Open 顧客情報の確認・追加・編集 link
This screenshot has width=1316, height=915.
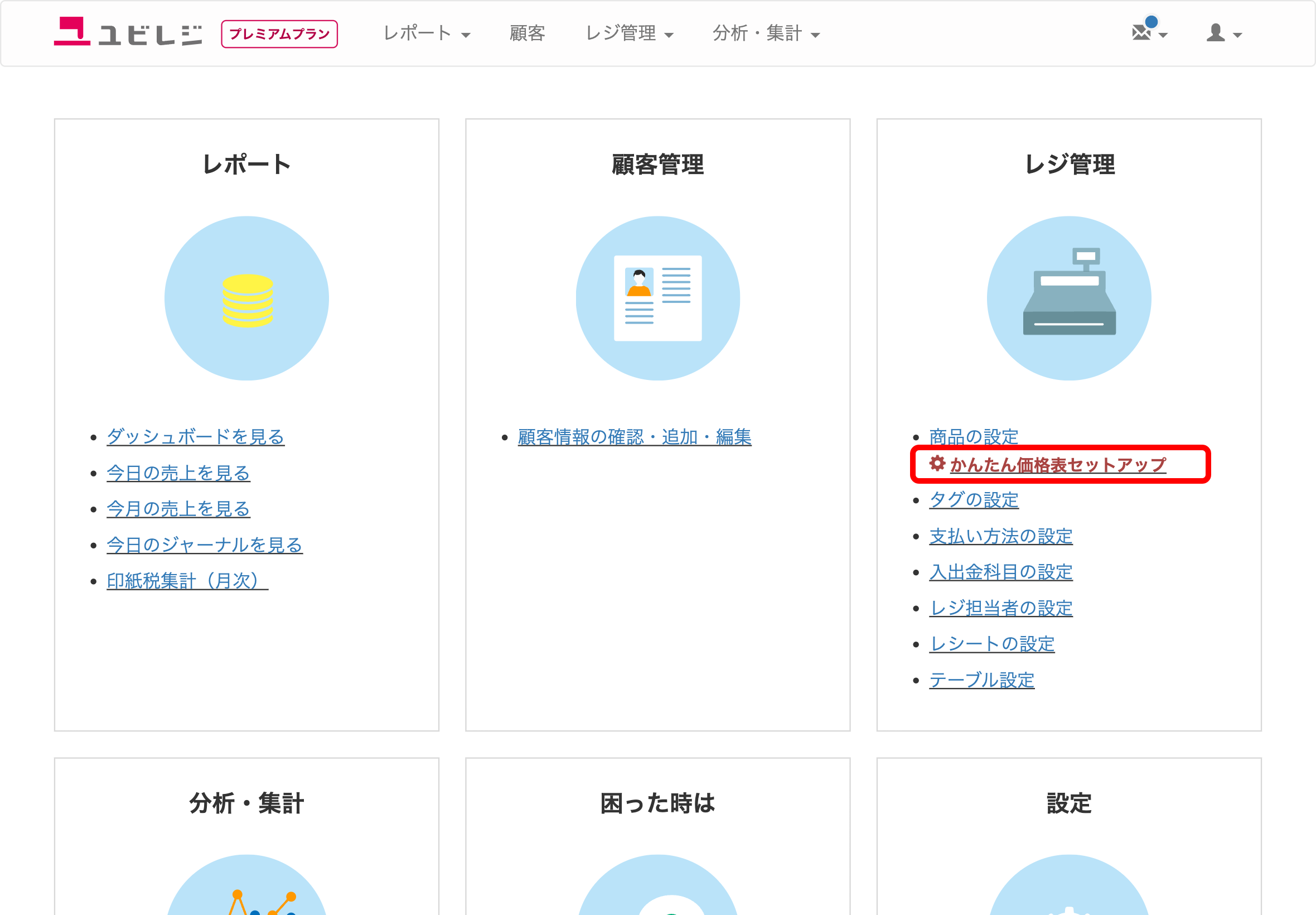point(634,437)
